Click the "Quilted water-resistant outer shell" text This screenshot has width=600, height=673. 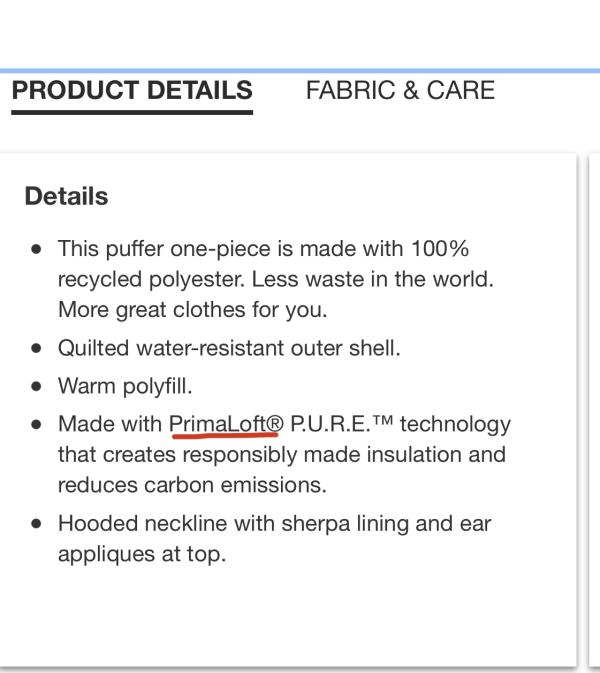[229, 349]
